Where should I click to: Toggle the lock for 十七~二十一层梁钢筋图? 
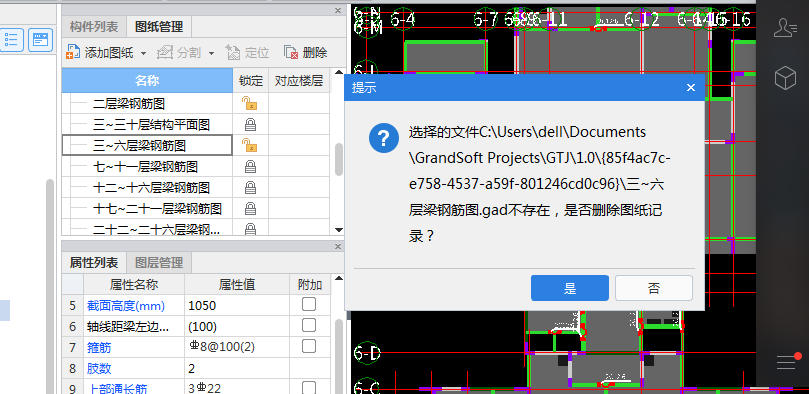click(250, 209)
